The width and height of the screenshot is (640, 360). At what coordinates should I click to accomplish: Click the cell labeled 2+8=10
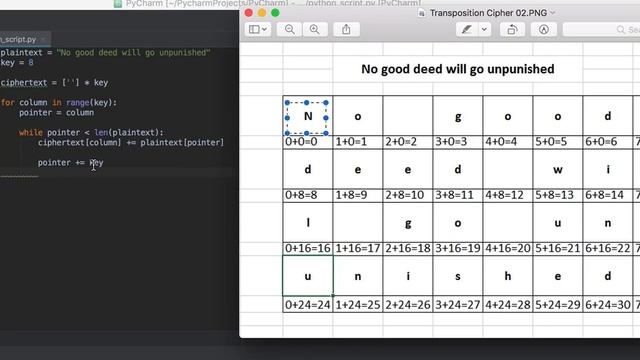(408, 195)
